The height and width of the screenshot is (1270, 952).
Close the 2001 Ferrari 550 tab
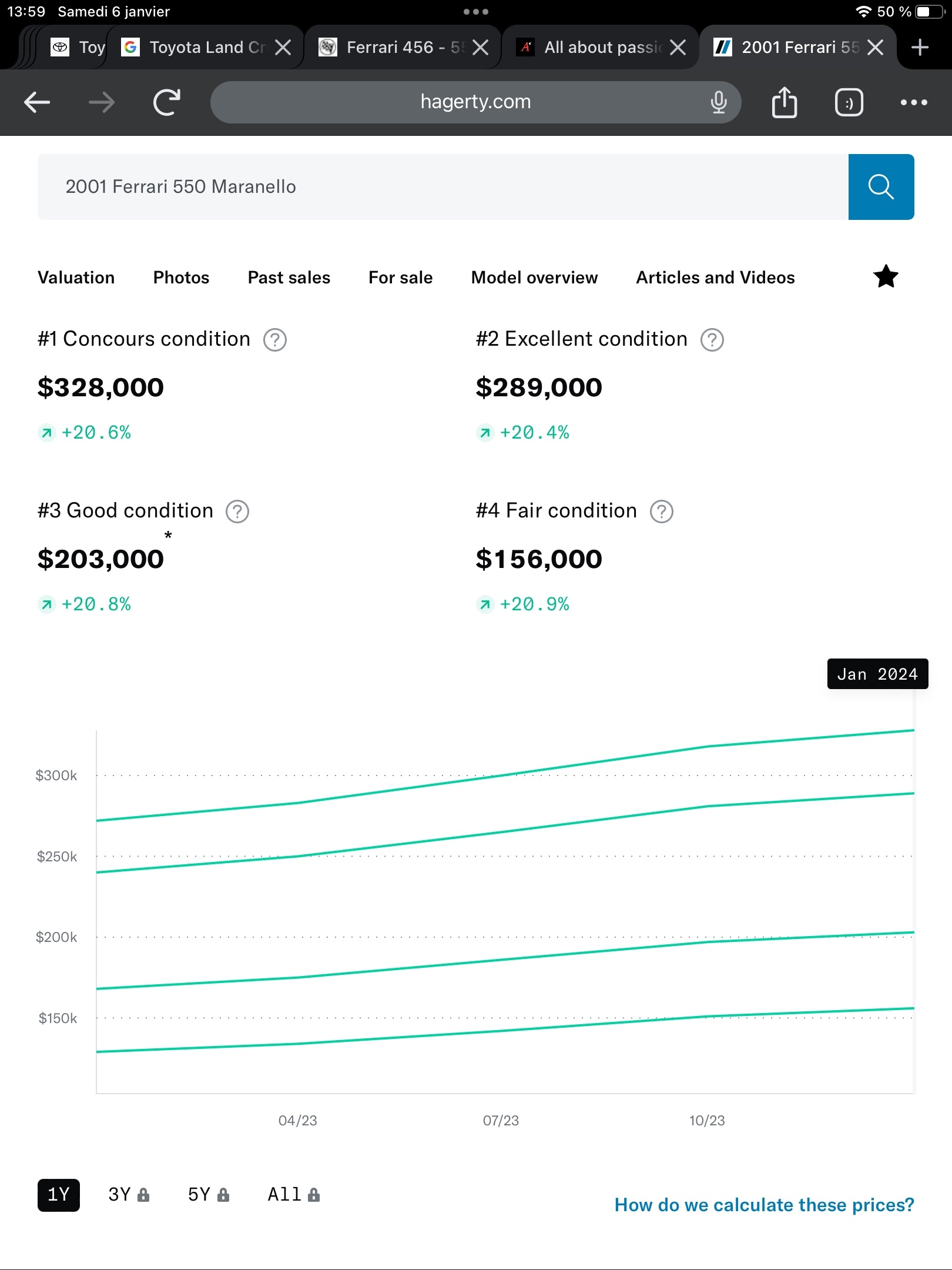875,47
